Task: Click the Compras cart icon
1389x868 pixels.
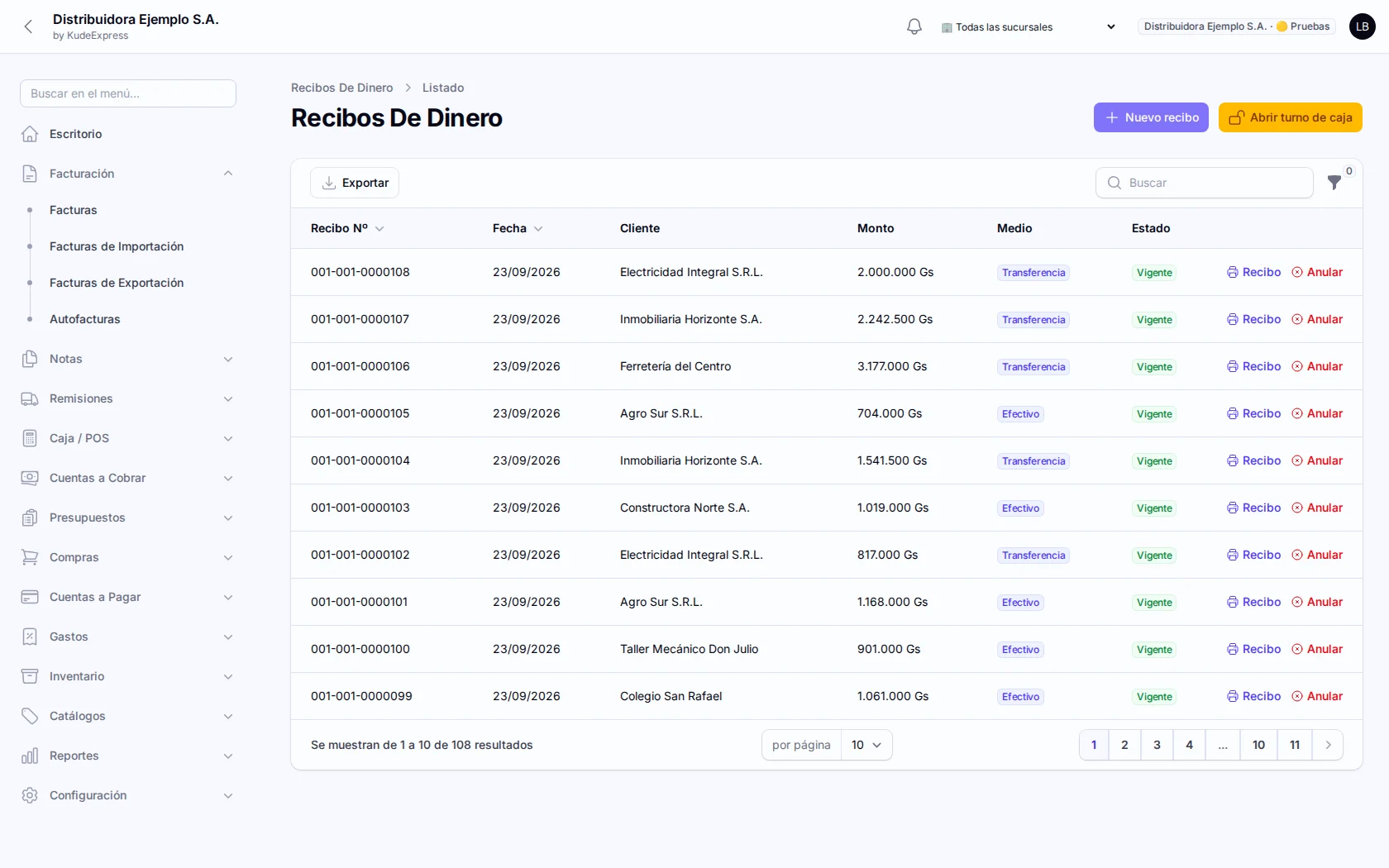Action: coord(30,557)
